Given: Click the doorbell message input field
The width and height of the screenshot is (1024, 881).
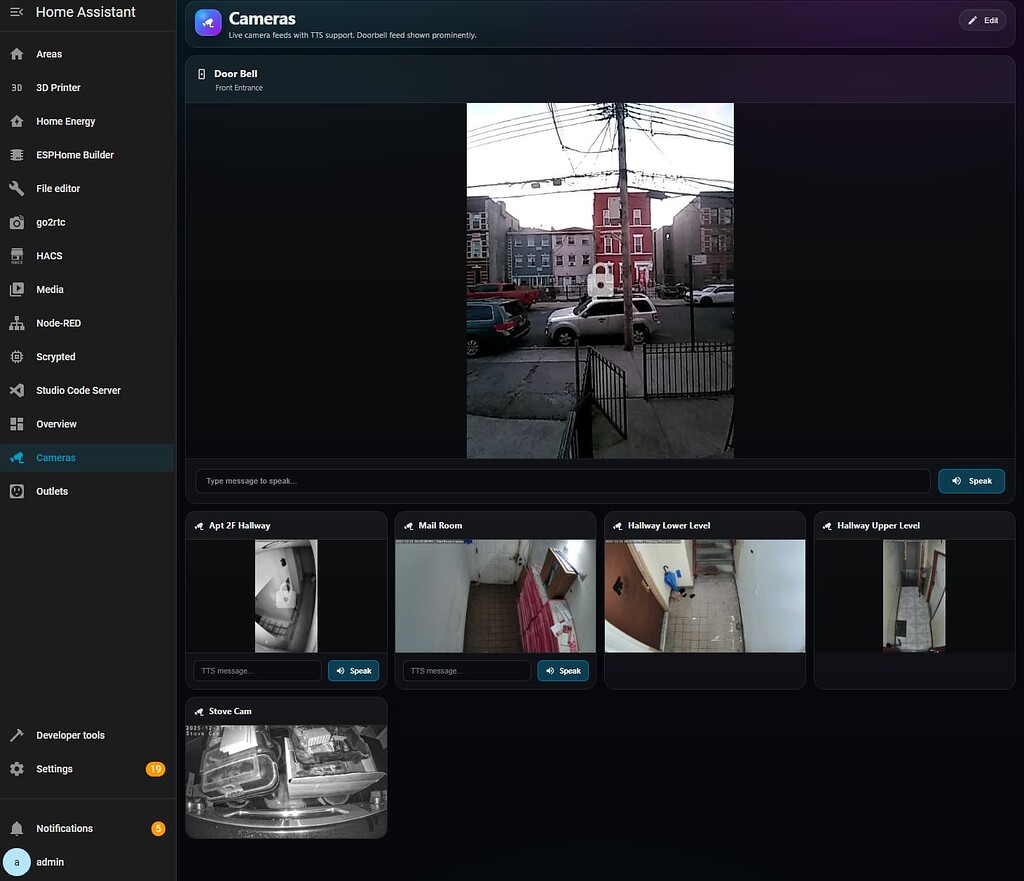Looking at the screenshot, I should [x=560, y=480].
